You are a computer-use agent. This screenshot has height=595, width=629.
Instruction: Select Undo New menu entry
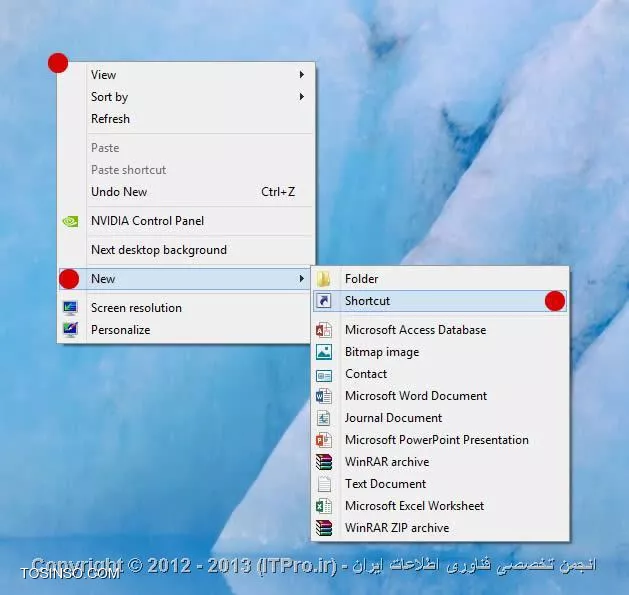click(x=186, y=192)
